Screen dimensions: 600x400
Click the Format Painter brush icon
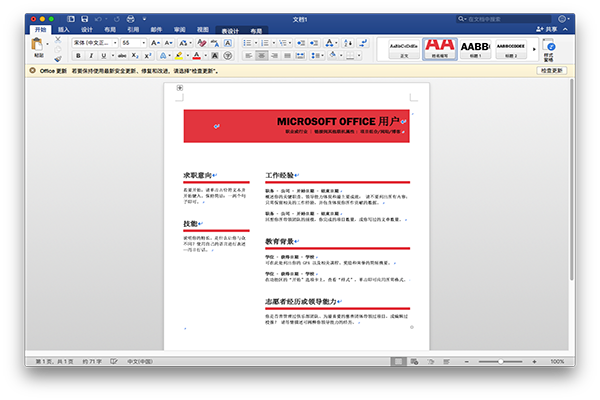point(58,59)
